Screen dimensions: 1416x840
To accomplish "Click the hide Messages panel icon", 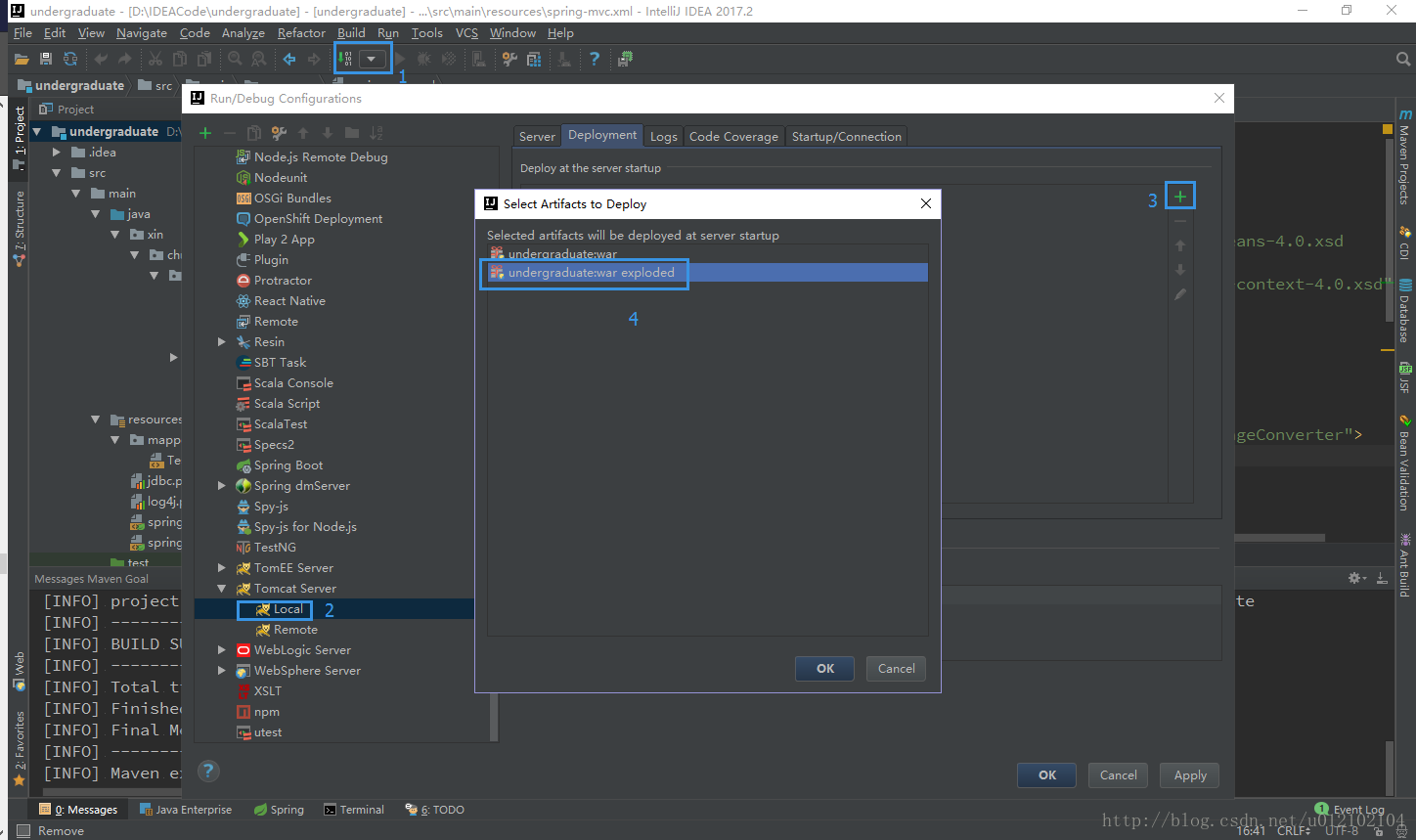I will coord(1382,578).
